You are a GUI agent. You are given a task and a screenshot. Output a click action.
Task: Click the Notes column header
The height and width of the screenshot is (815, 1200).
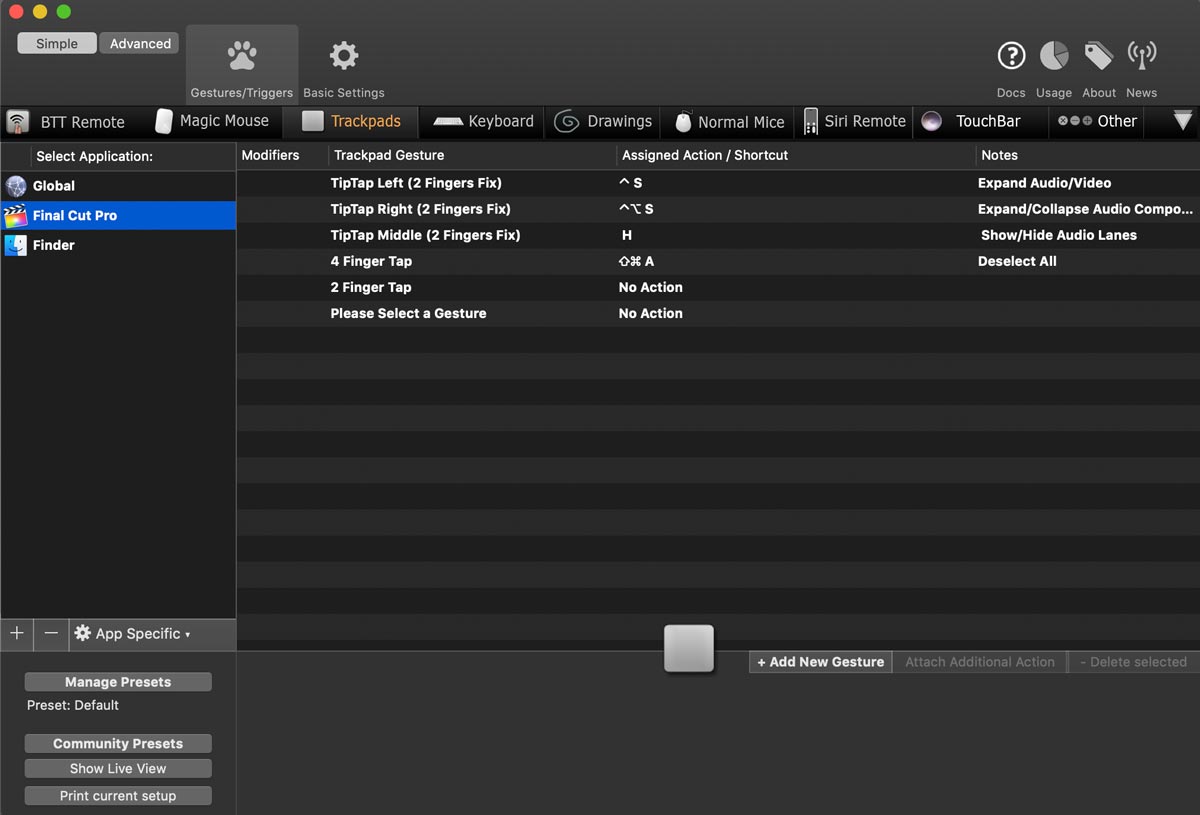point(1088,155)
